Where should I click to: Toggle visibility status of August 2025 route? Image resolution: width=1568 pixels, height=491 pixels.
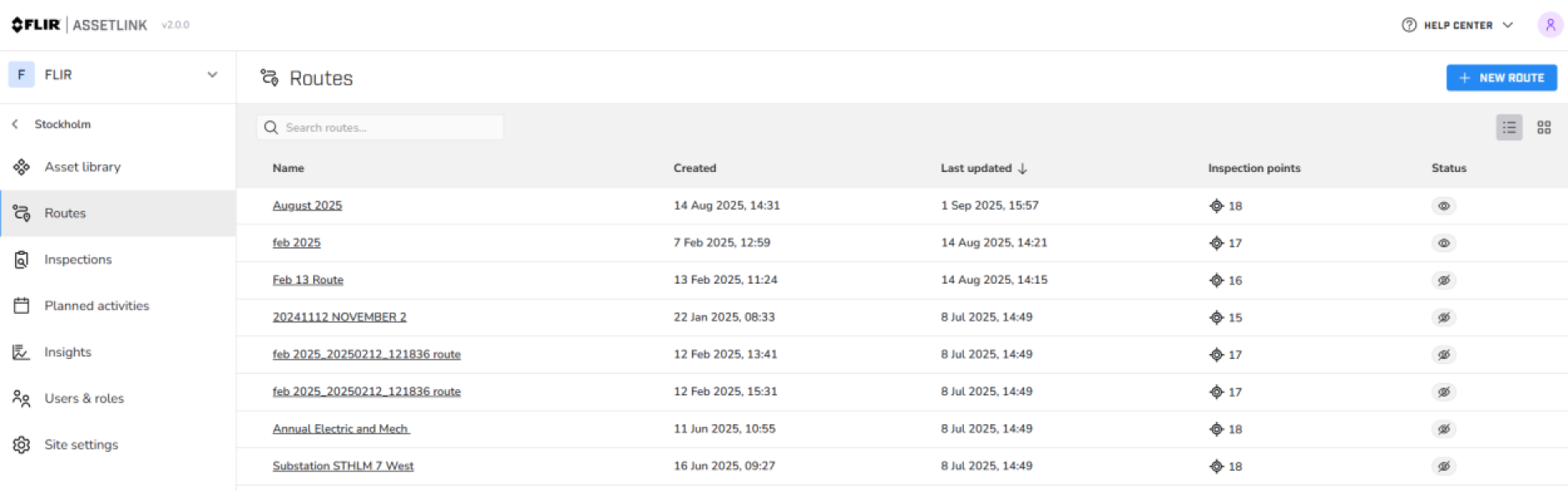[1443, 206]
